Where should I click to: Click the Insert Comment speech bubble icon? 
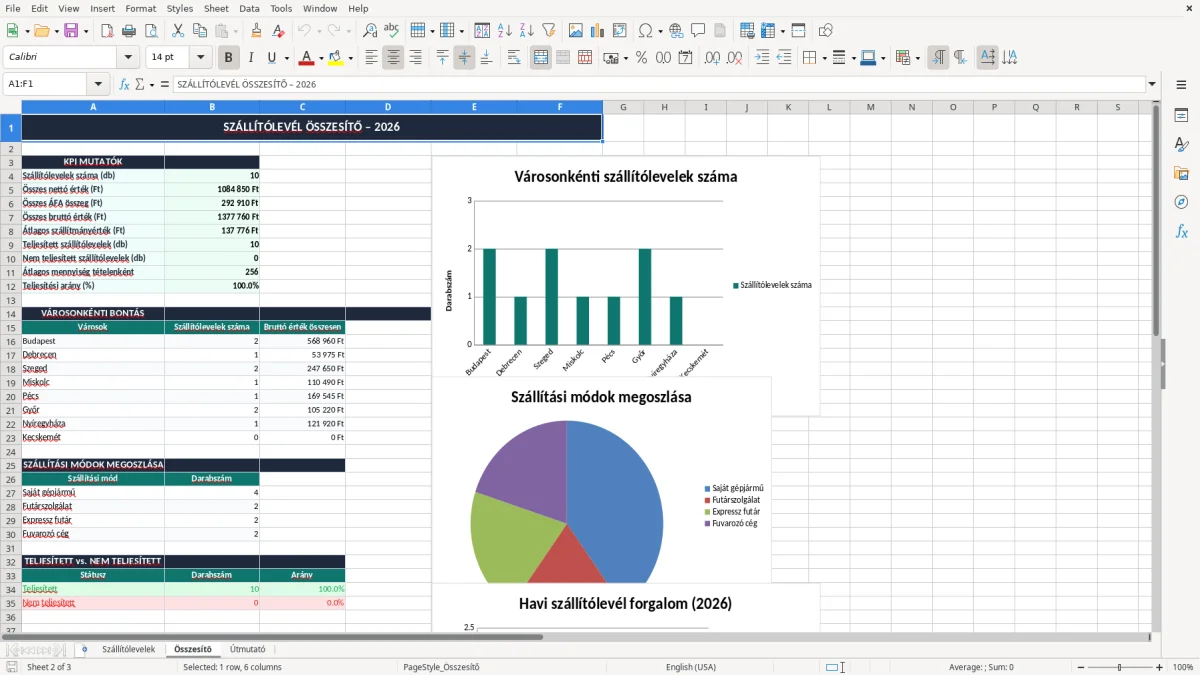click(698, 31)
